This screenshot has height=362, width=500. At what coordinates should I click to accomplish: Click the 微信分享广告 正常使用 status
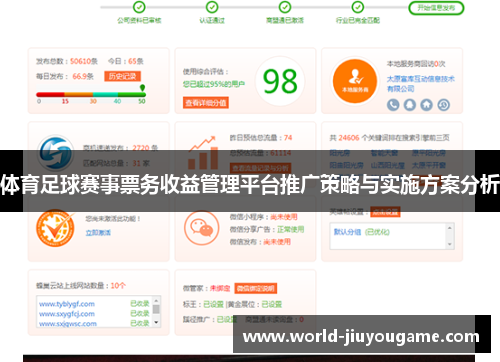(291, 229)
